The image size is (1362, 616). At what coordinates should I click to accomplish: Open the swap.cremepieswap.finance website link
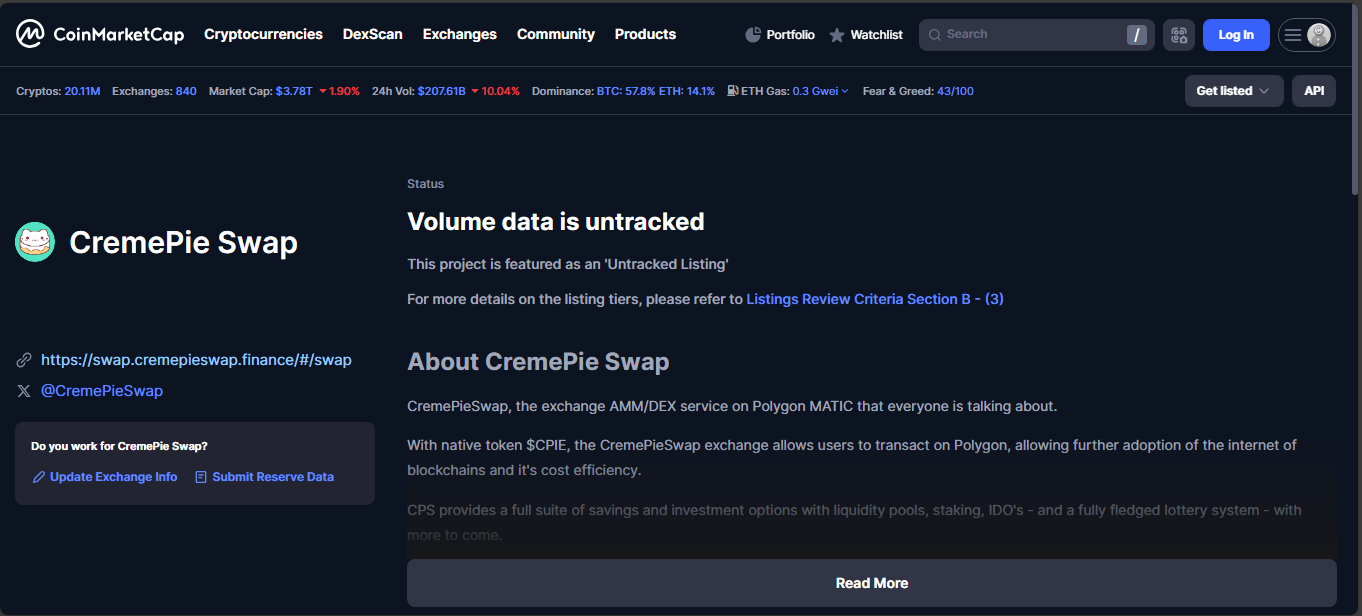(196, 360)
